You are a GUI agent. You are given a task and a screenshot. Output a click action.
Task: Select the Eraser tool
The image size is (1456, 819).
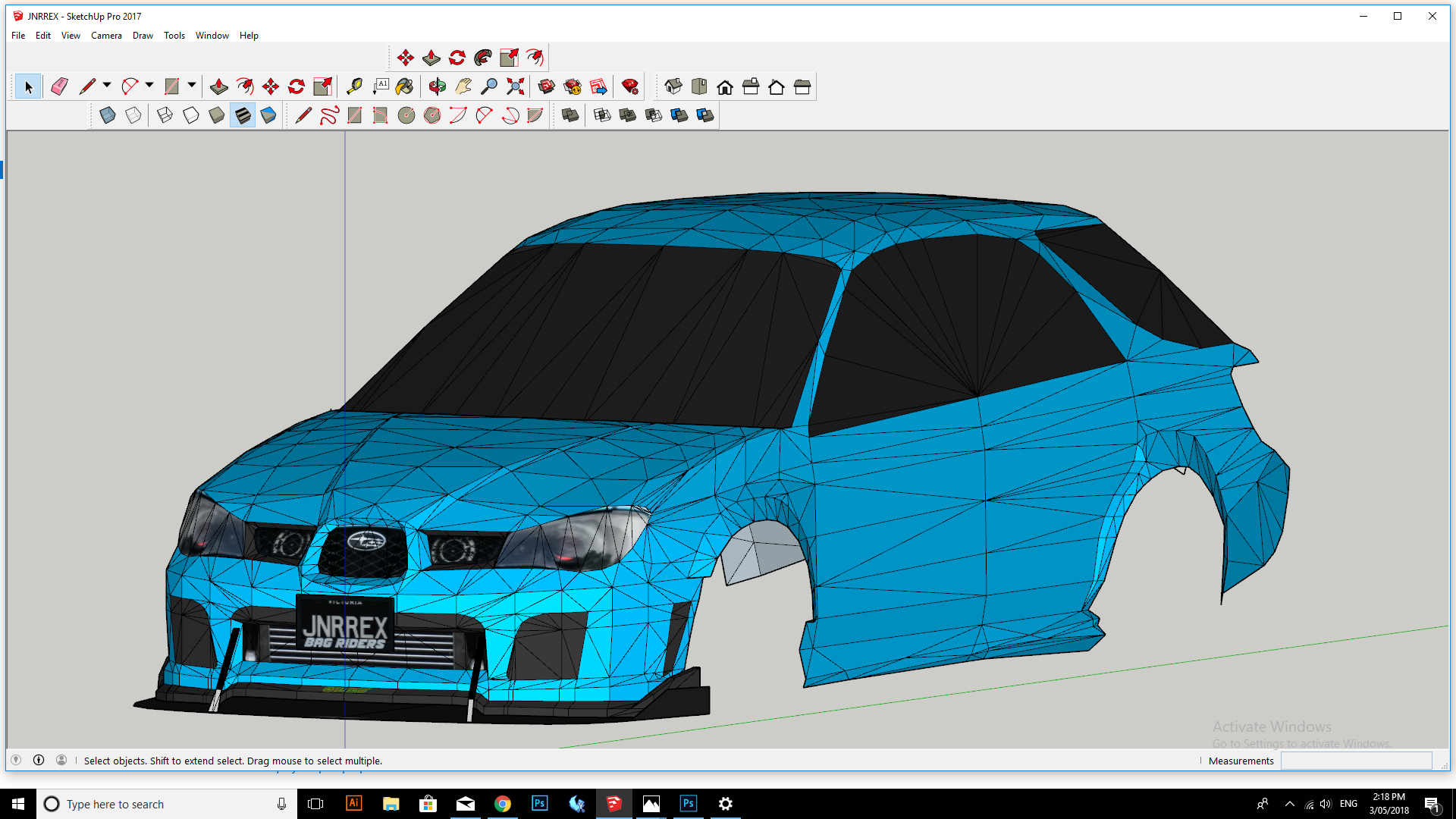[x=61, y=86]
